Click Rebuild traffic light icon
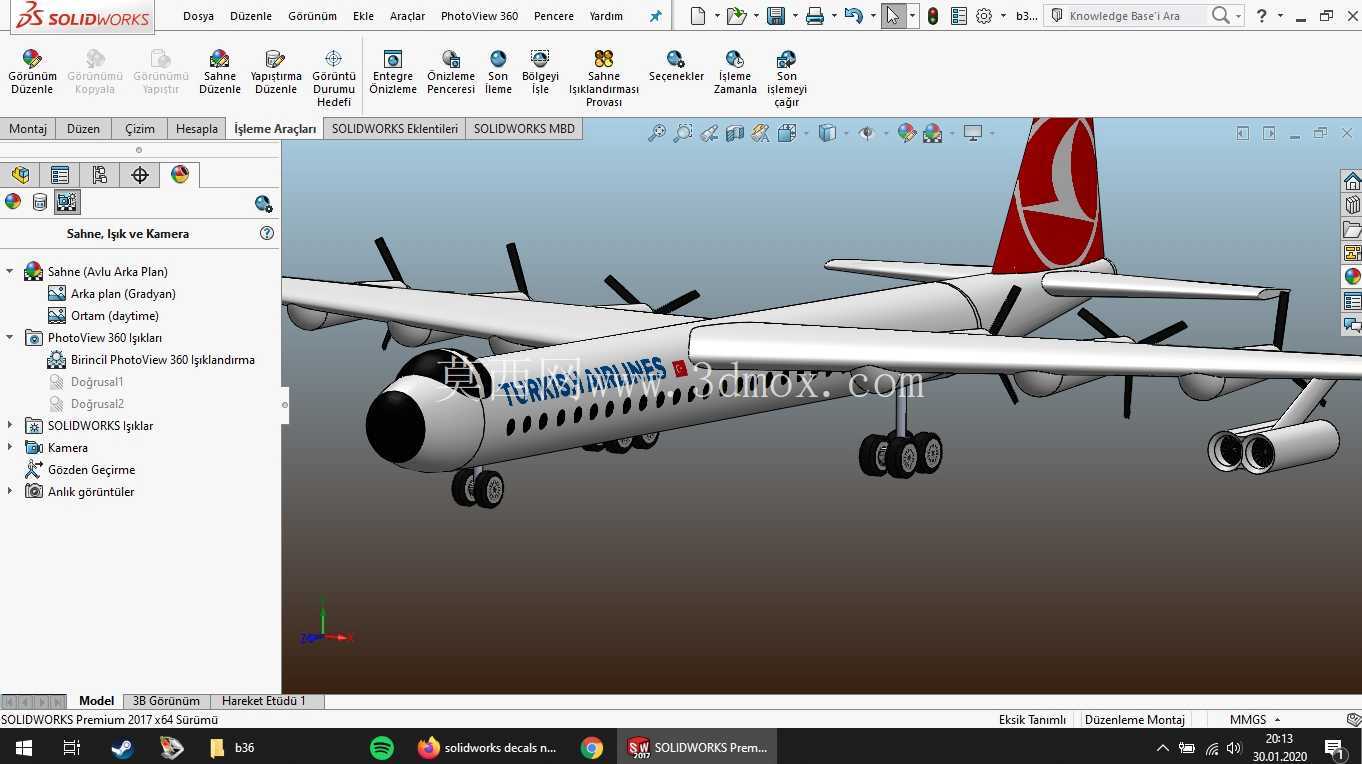 pos(933,16)
